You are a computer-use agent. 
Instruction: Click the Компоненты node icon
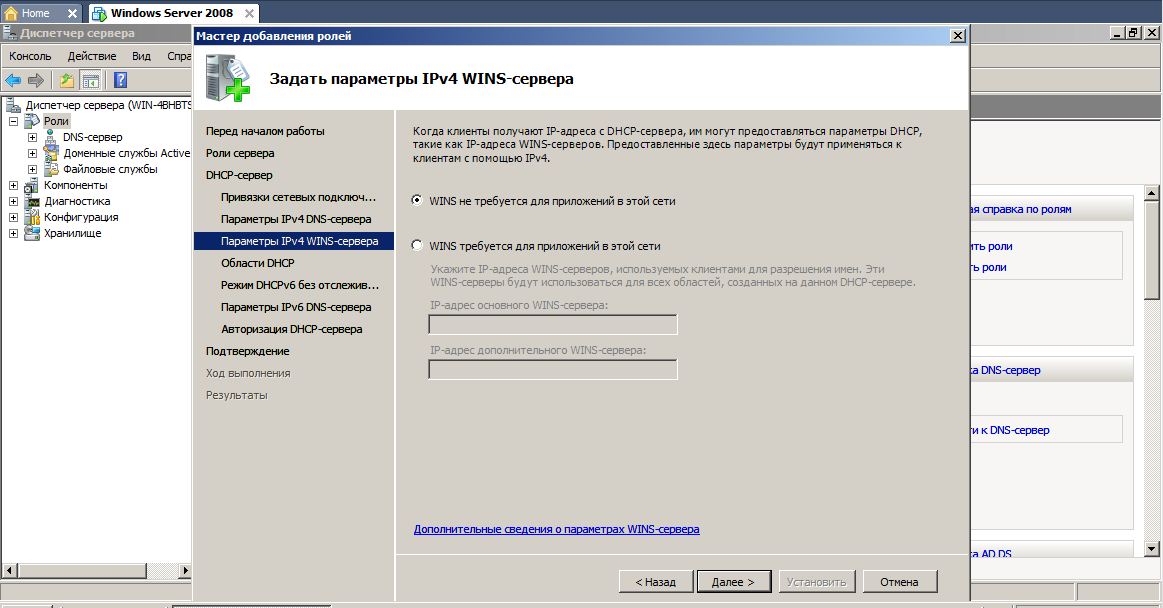coord(31,185)
